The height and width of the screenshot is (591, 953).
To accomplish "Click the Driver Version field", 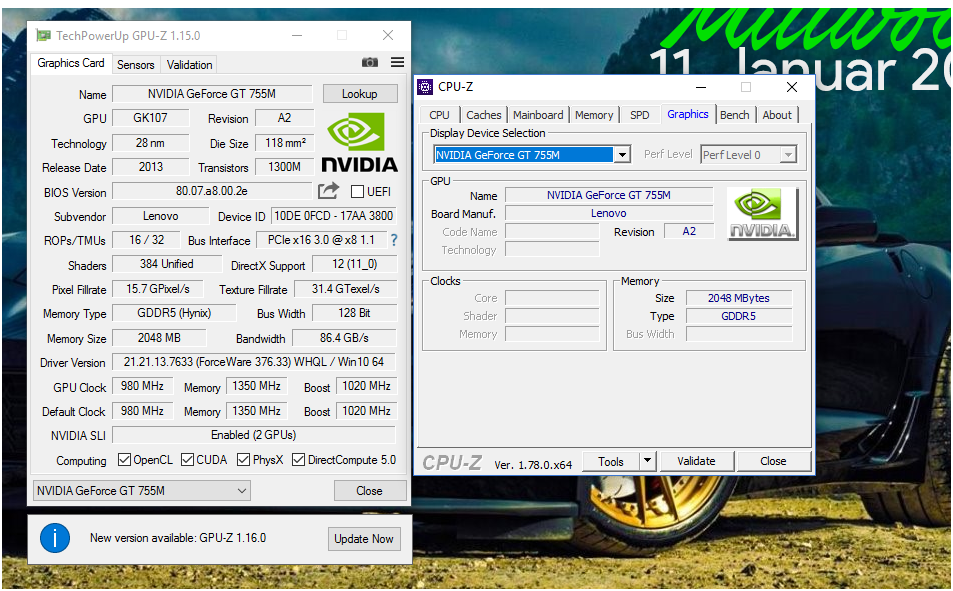I will pyautogui.click(x=254, y=362).
